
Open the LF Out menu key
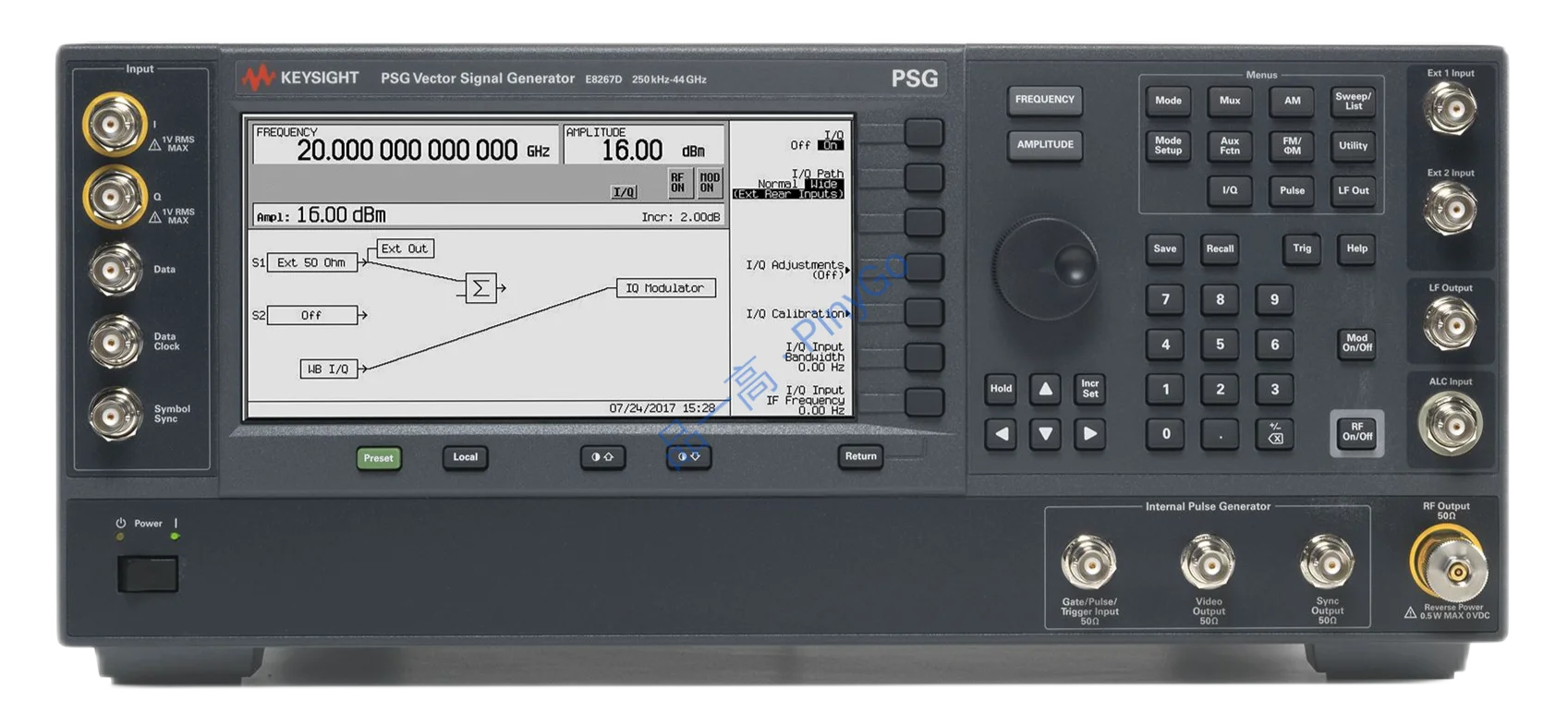1353,190
